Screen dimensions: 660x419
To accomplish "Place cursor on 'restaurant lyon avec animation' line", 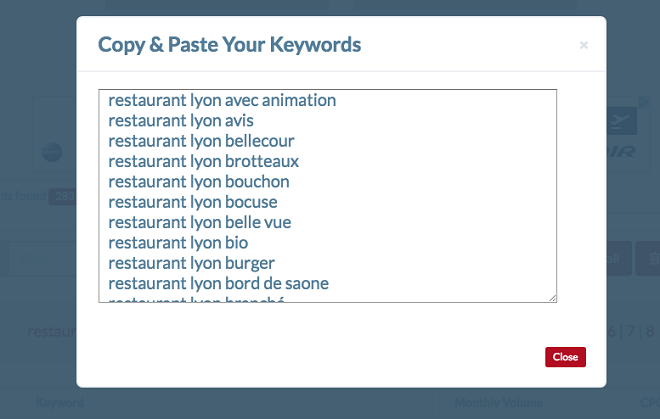I will pos(222,100).
